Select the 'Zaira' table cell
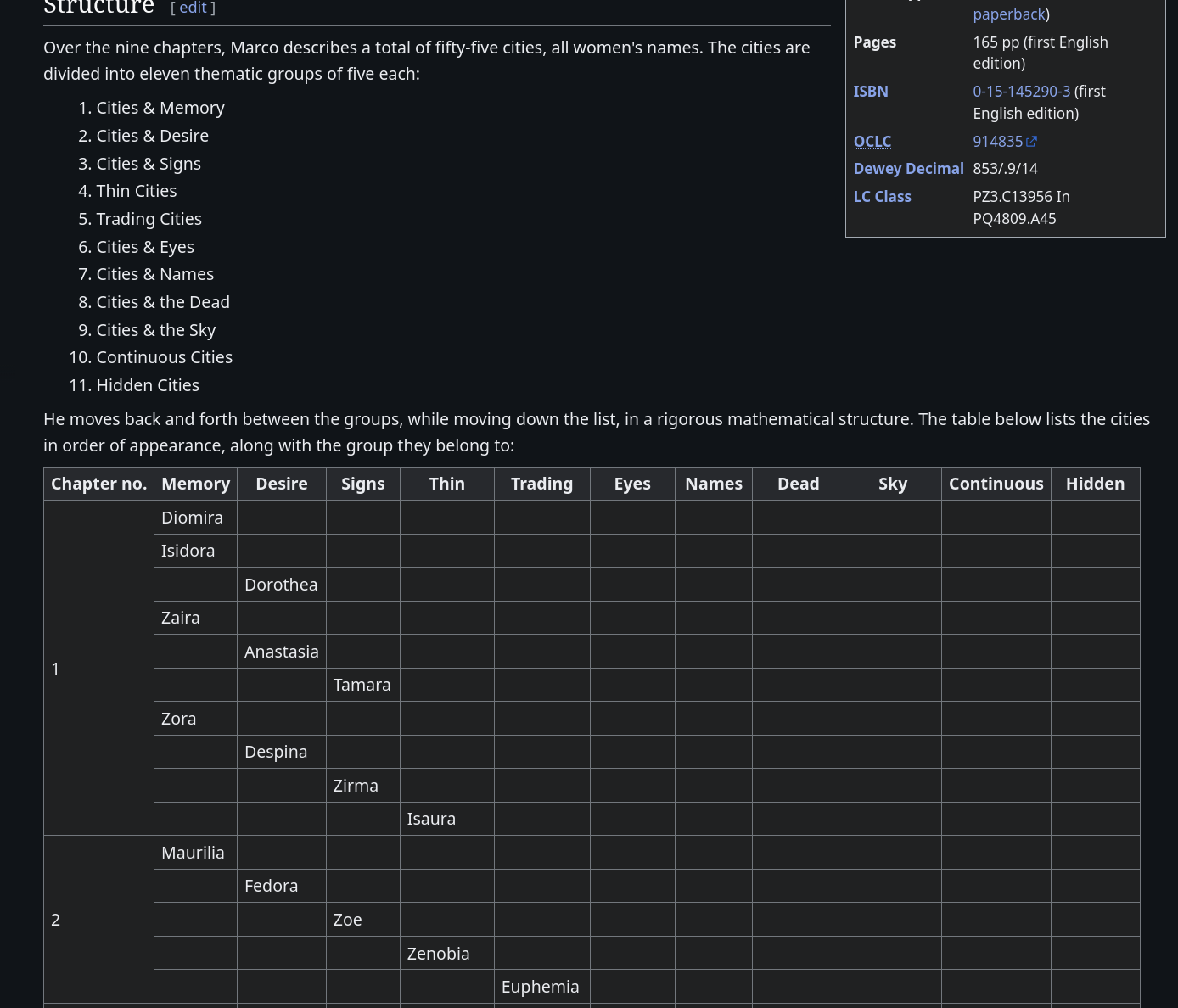 (x=196, y=618)
